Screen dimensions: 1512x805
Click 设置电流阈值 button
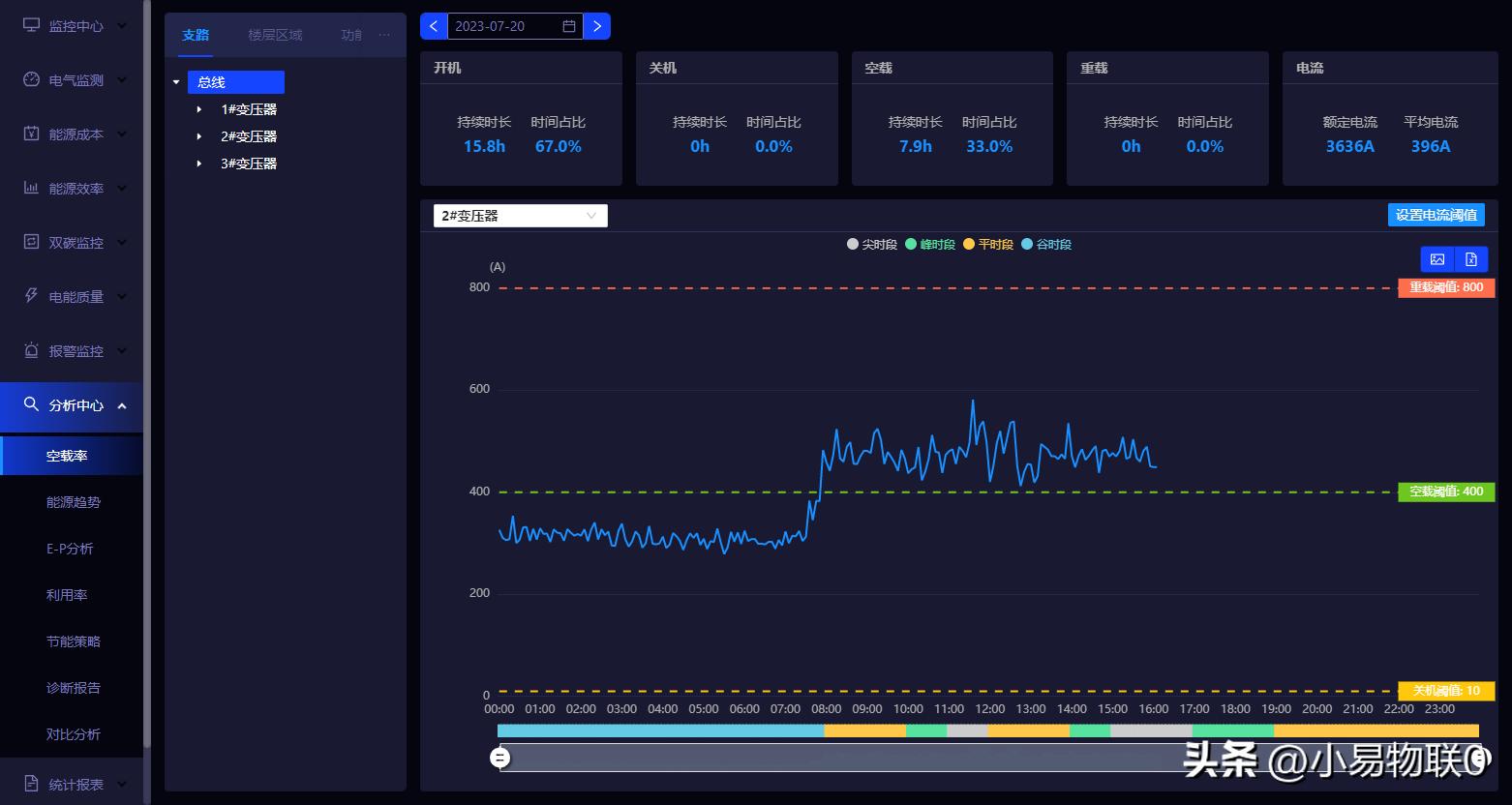1436,215
